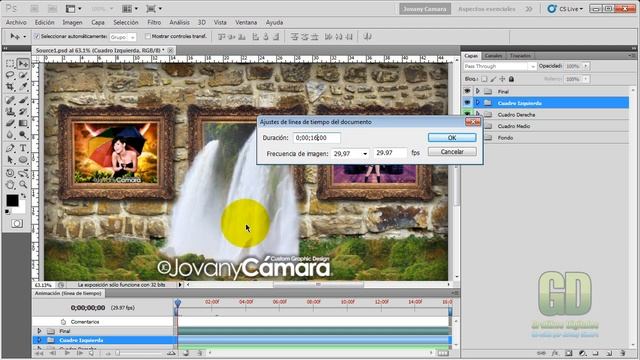Click OK in the timeline settings dialog
This screenshot has height=360, width=640.
[x=452, y=138]
